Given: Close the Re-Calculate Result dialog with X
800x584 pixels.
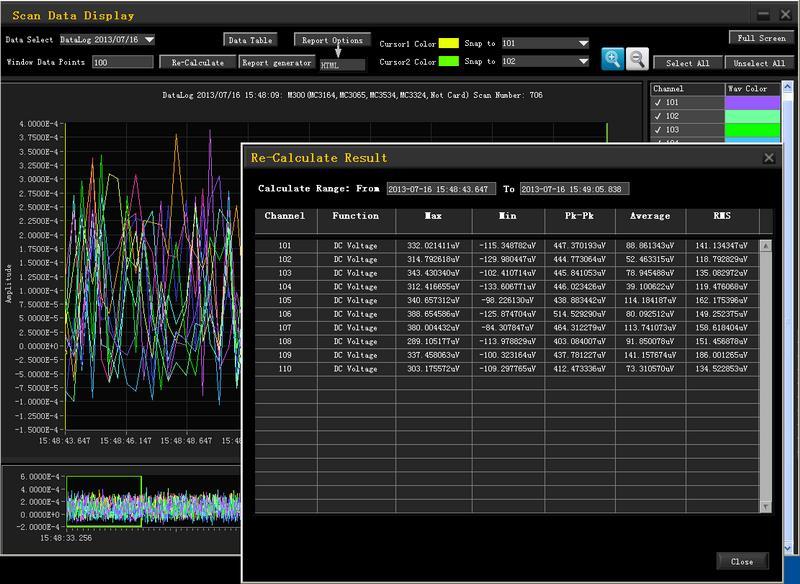Looking at the screenshot, I should pyautogui.click(x=768, y=157).
